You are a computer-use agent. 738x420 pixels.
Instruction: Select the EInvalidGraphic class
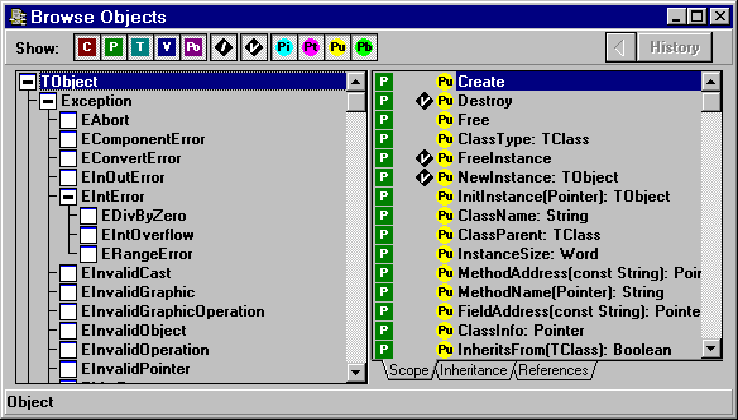point(138,292)
